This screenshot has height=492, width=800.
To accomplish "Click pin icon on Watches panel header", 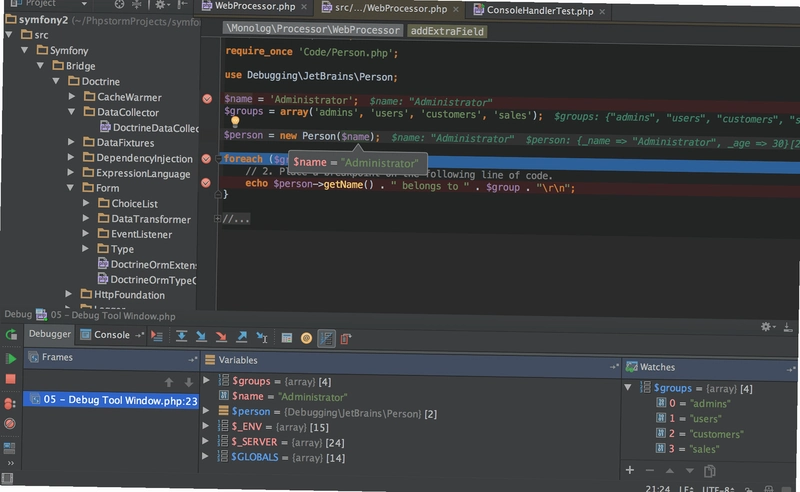I will coord(790,369).
